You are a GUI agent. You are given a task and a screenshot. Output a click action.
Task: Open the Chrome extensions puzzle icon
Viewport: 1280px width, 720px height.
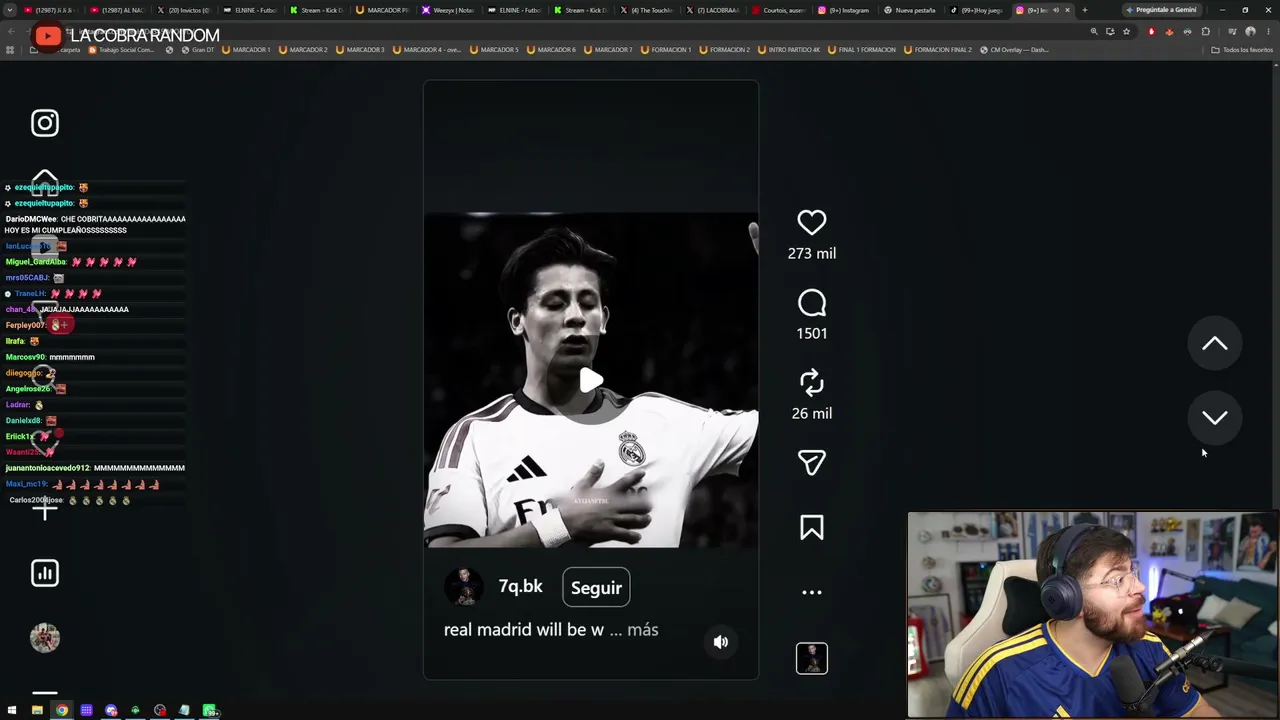pos(1205,31)
